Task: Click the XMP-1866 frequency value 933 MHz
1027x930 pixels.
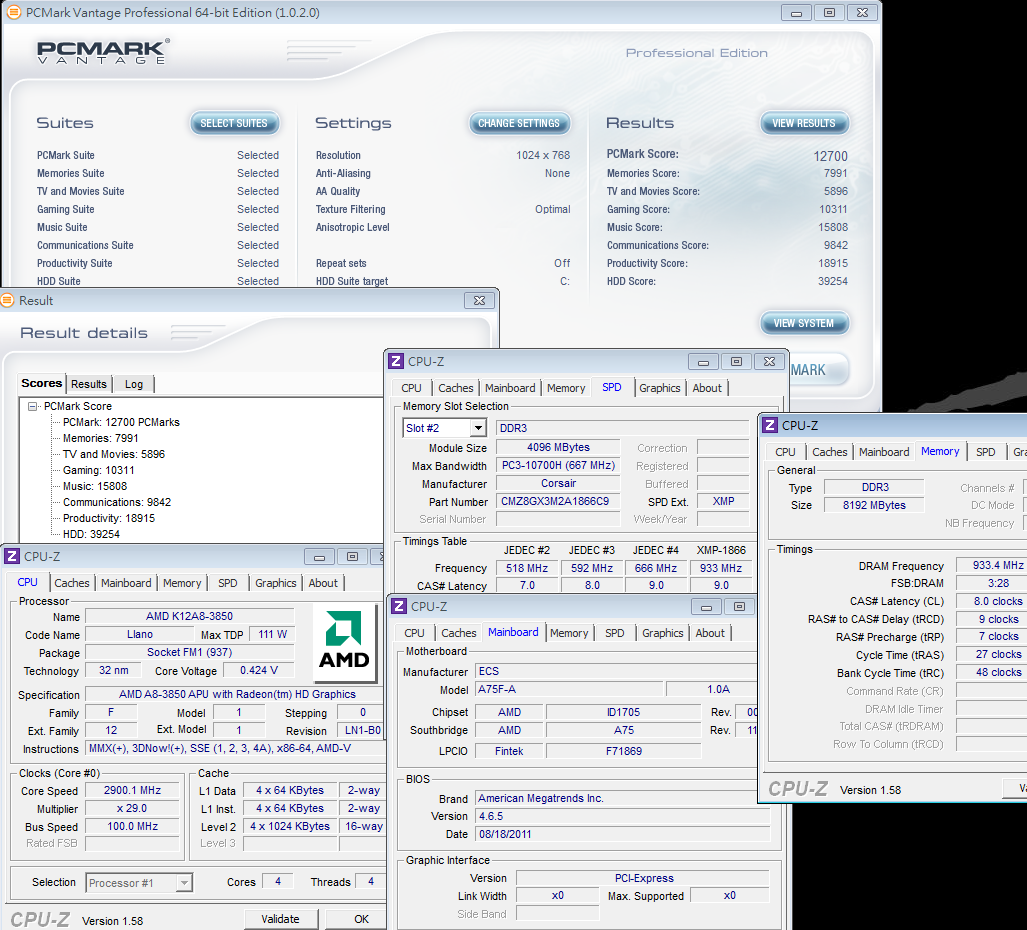Action: tap(721, 568)
